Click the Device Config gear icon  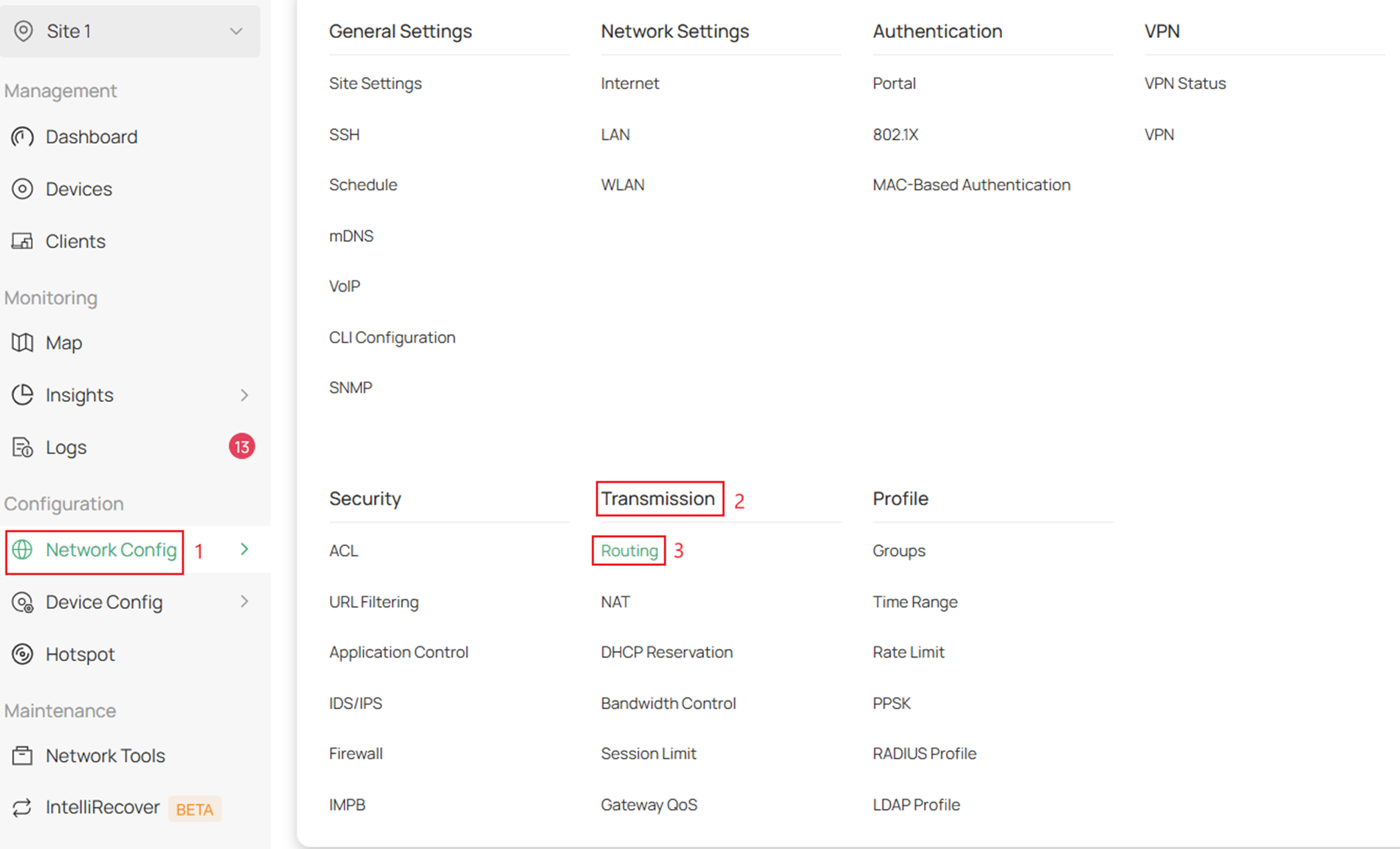22,602
